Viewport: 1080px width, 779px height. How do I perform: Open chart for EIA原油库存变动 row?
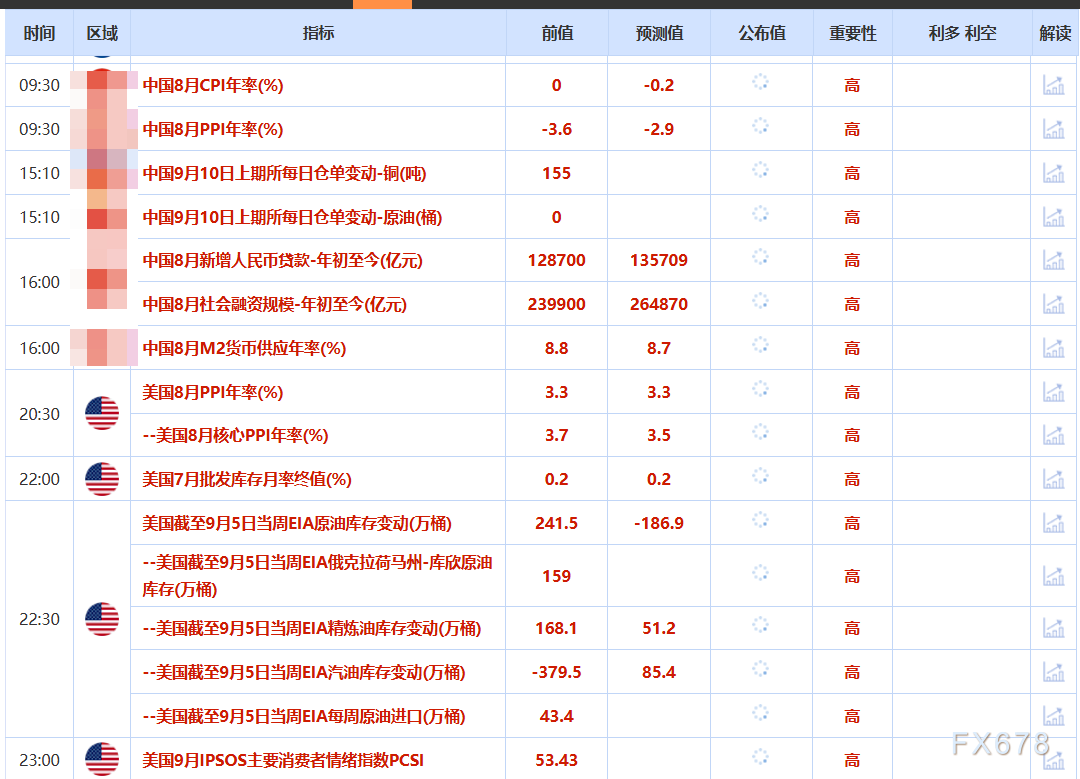pos(1053,522)
